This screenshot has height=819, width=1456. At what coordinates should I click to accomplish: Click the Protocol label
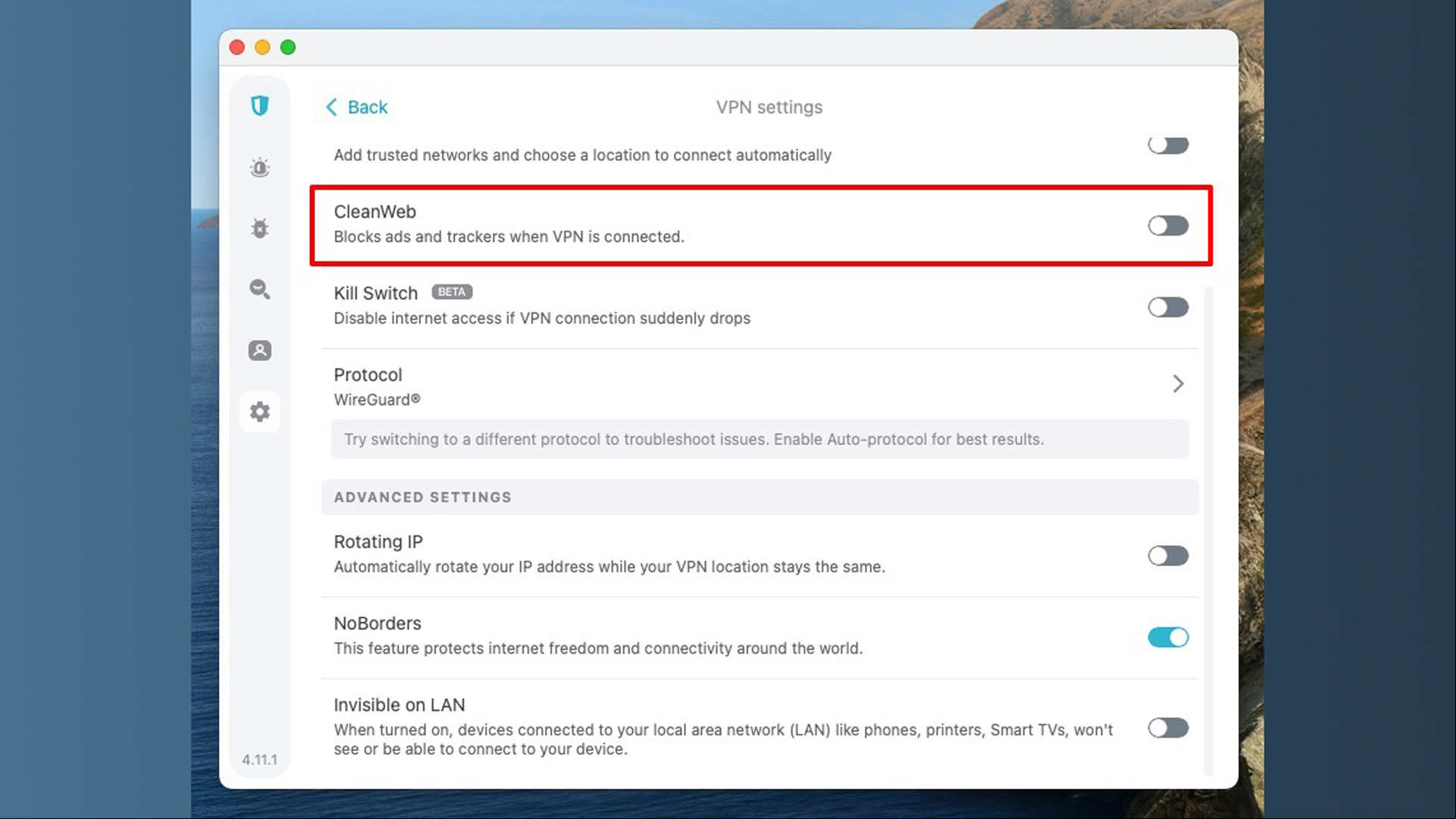point(368,375)
